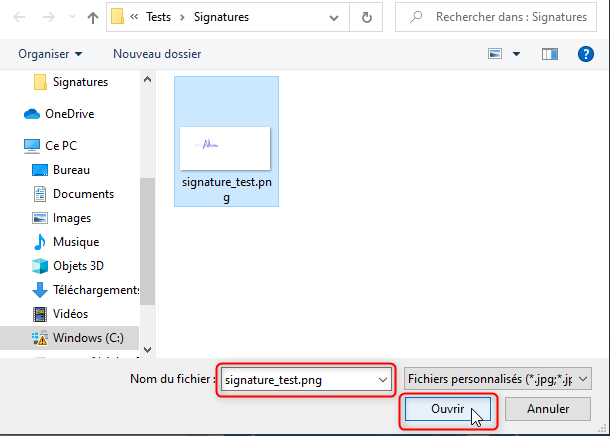Open the Organiser menu
This screenshot has width=610, height=436.
tap(50, 53)
